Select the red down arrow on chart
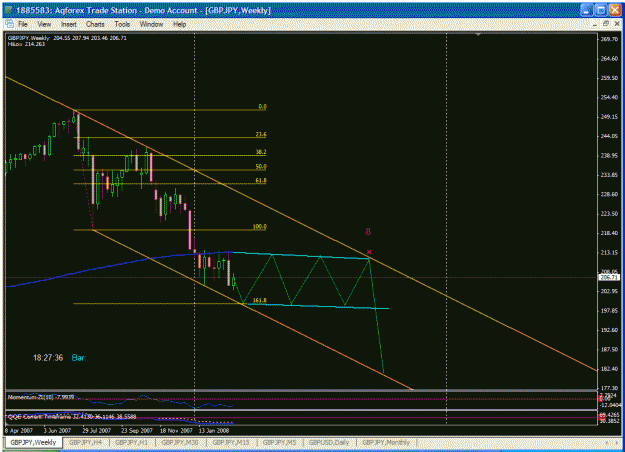This screenshot has width=625, height=452. (x=368, y=232)
